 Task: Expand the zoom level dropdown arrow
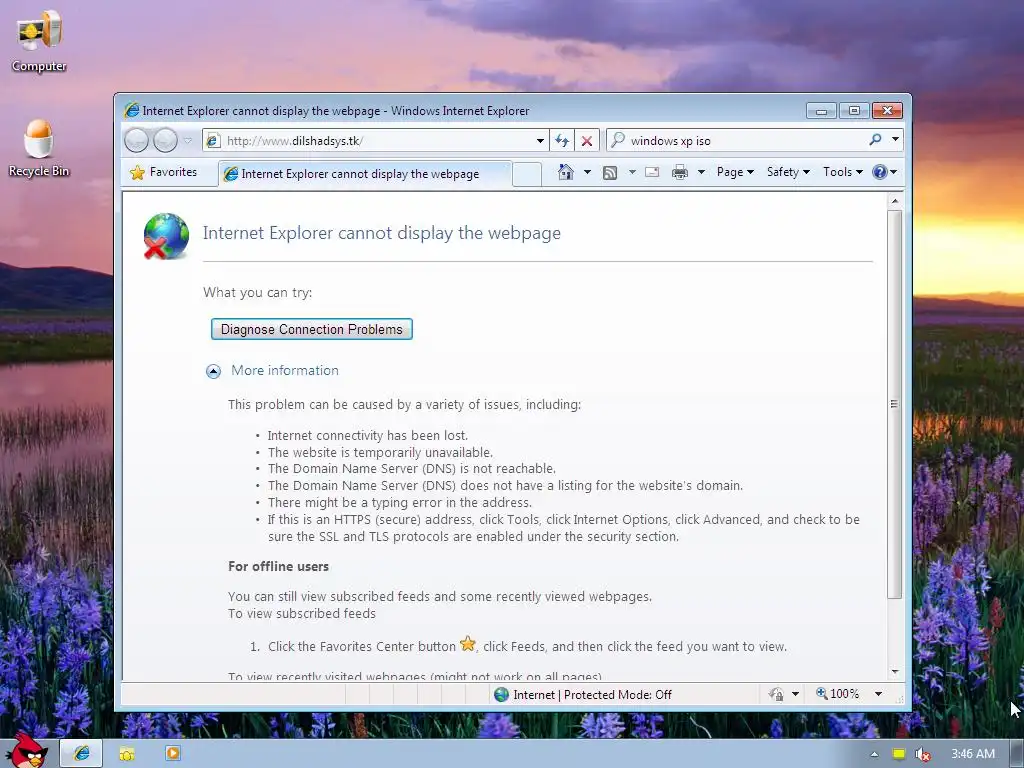[x=878, y=694]
